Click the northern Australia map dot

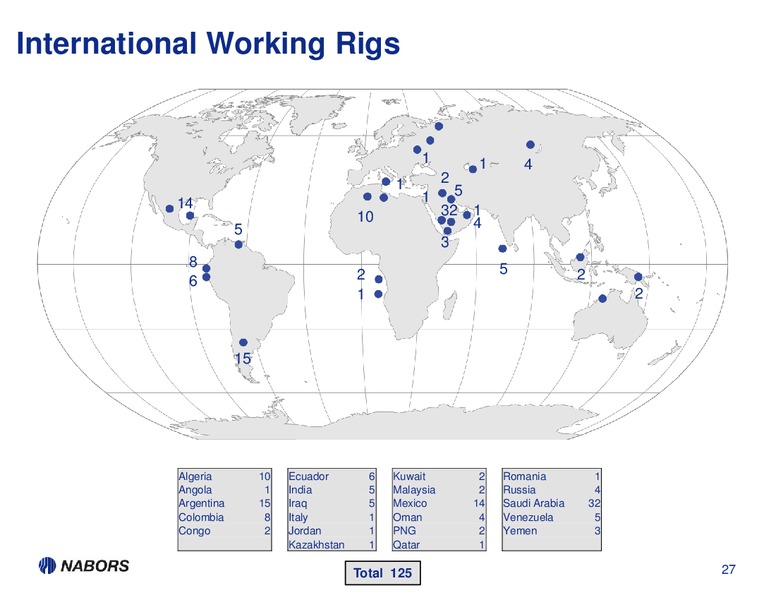tap(602, 299)
